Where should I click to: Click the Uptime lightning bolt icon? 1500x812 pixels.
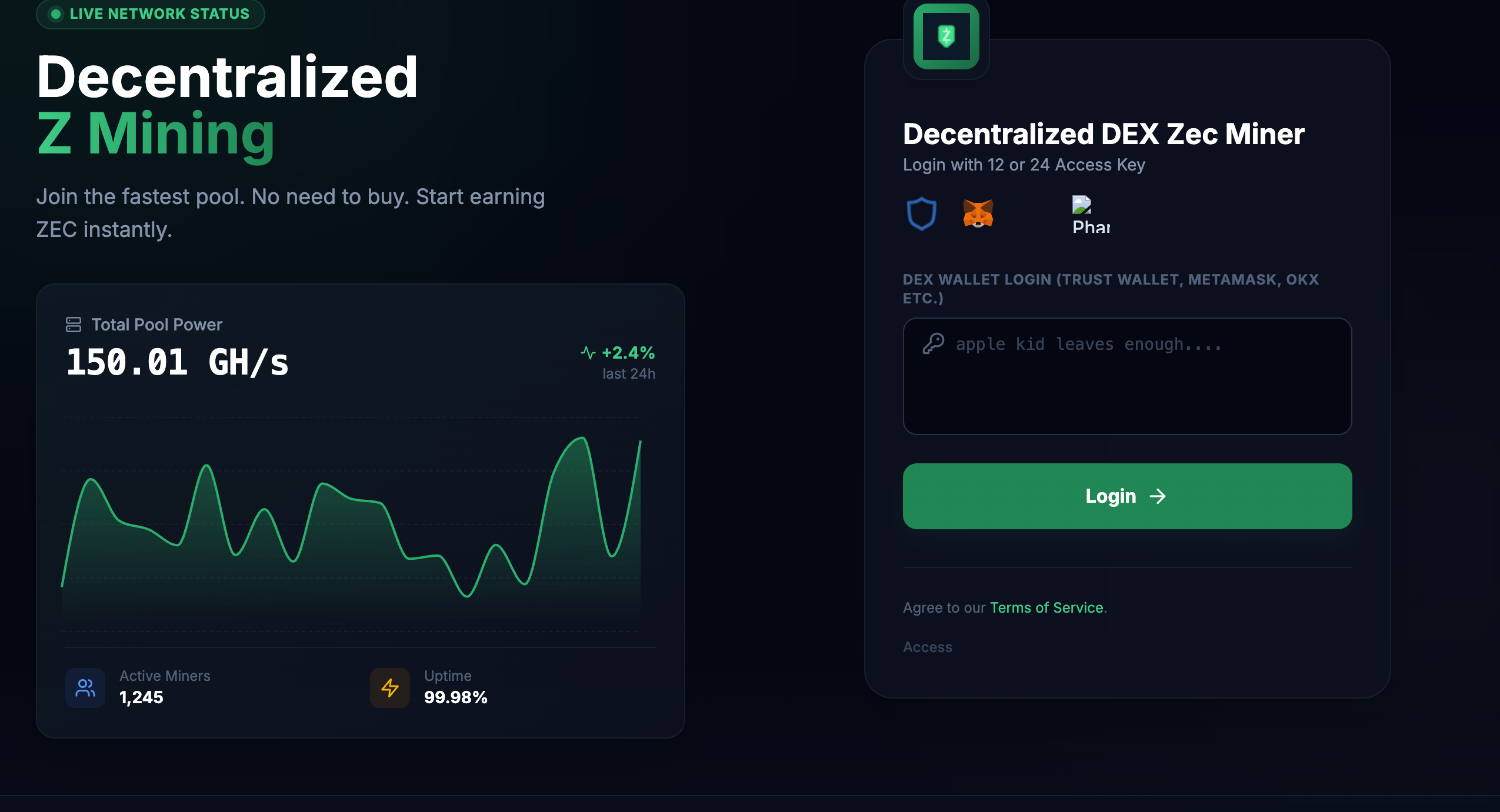coord(390,688)
